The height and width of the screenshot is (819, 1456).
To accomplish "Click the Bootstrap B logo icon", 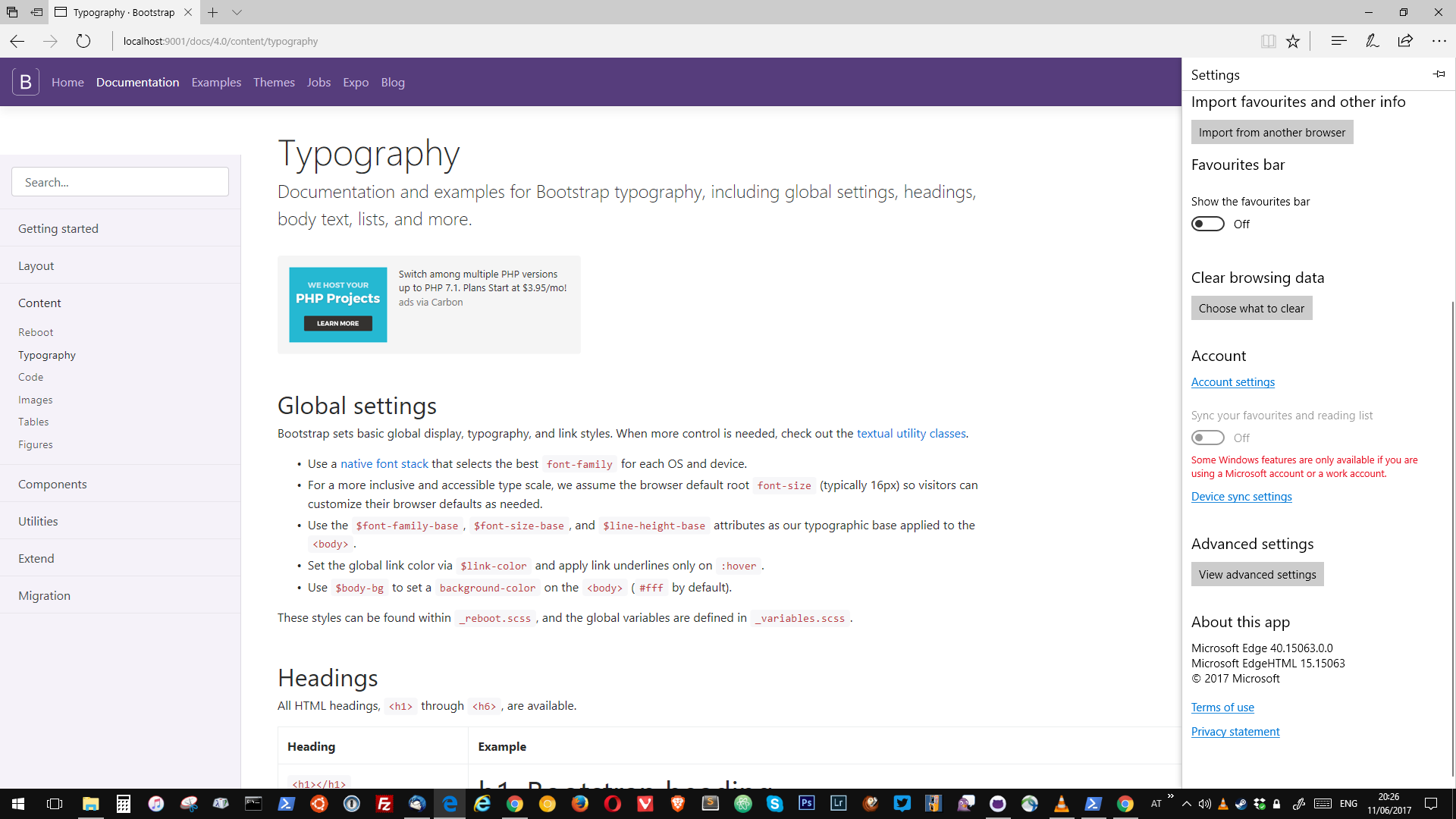I will coord(25,82).
